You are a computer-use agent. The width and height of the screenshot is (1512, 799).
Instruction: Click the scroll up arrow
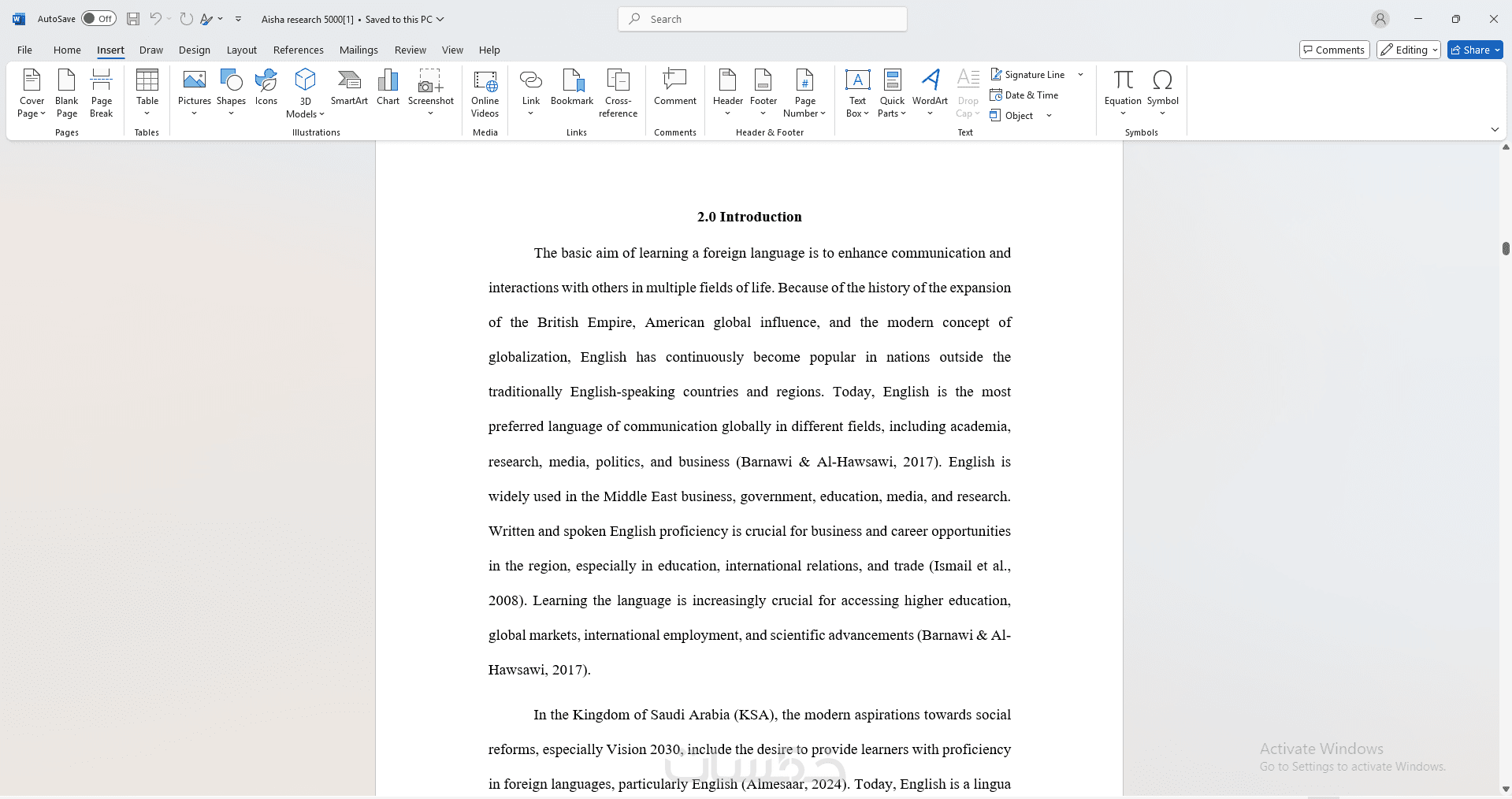click(x=1506, y=147)
